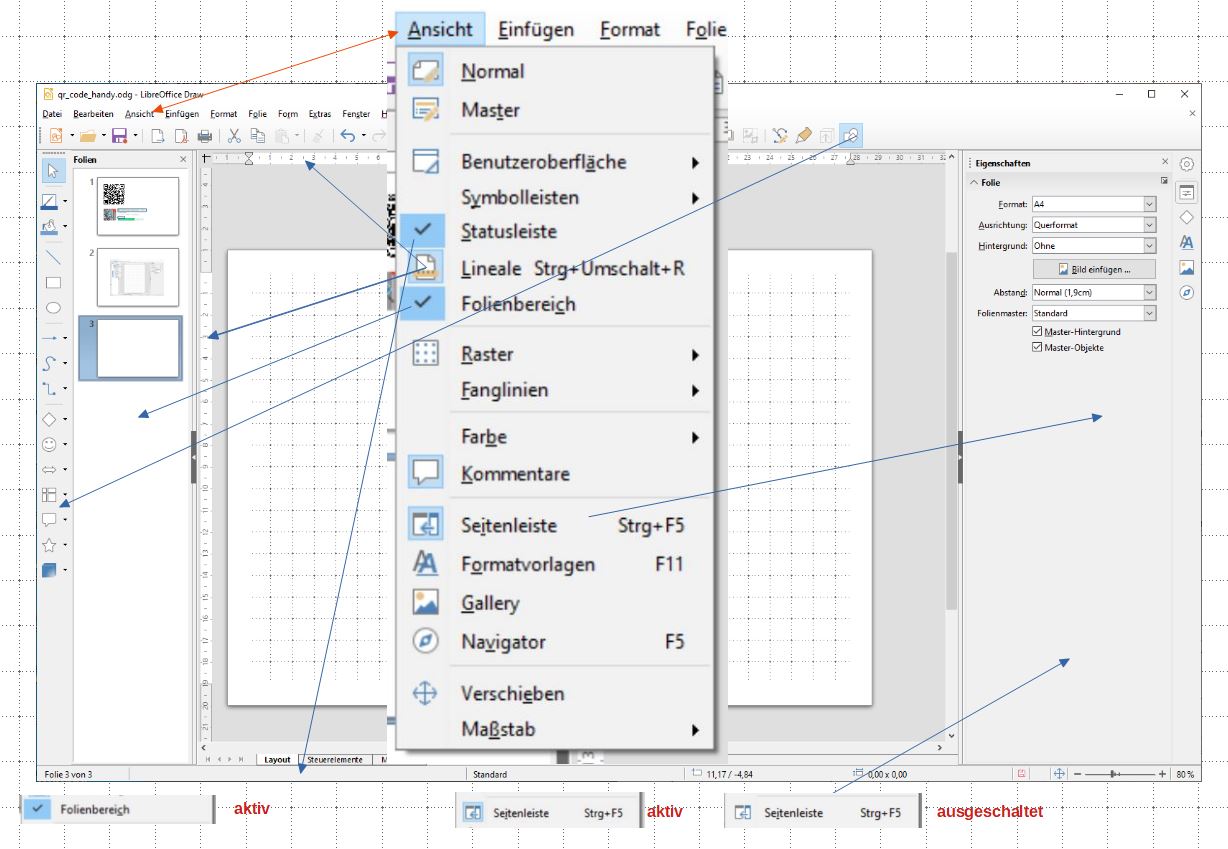Select the Ellipse drawing tool
Viewport: 1228px width, 849px height.
(x=53, y=308)
